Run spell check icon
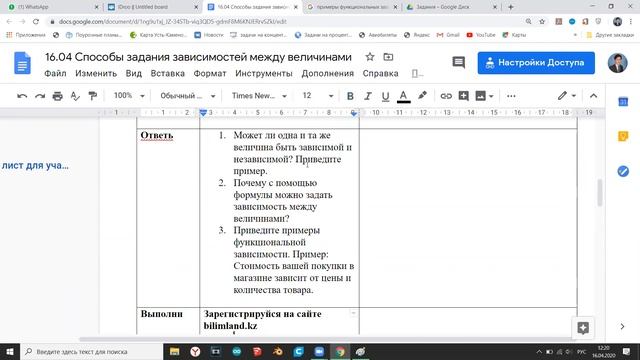The height and width of the screenshot is (360, 640). tap(75, 96)
